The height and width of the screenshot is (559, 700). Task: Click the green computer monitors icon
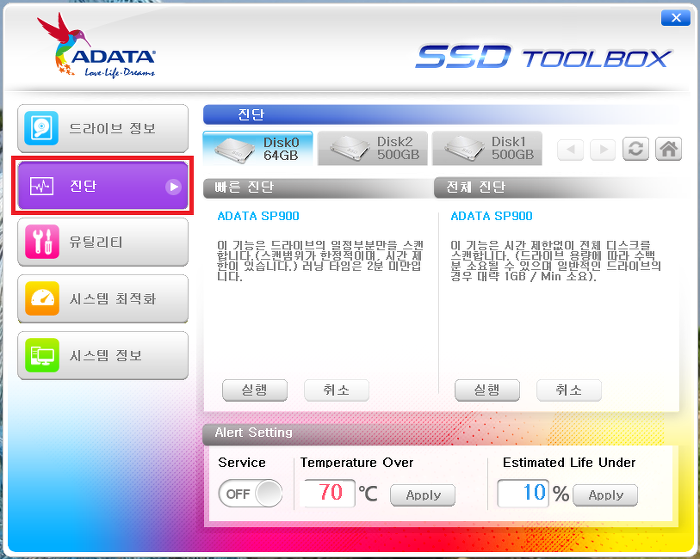[42, 355]
